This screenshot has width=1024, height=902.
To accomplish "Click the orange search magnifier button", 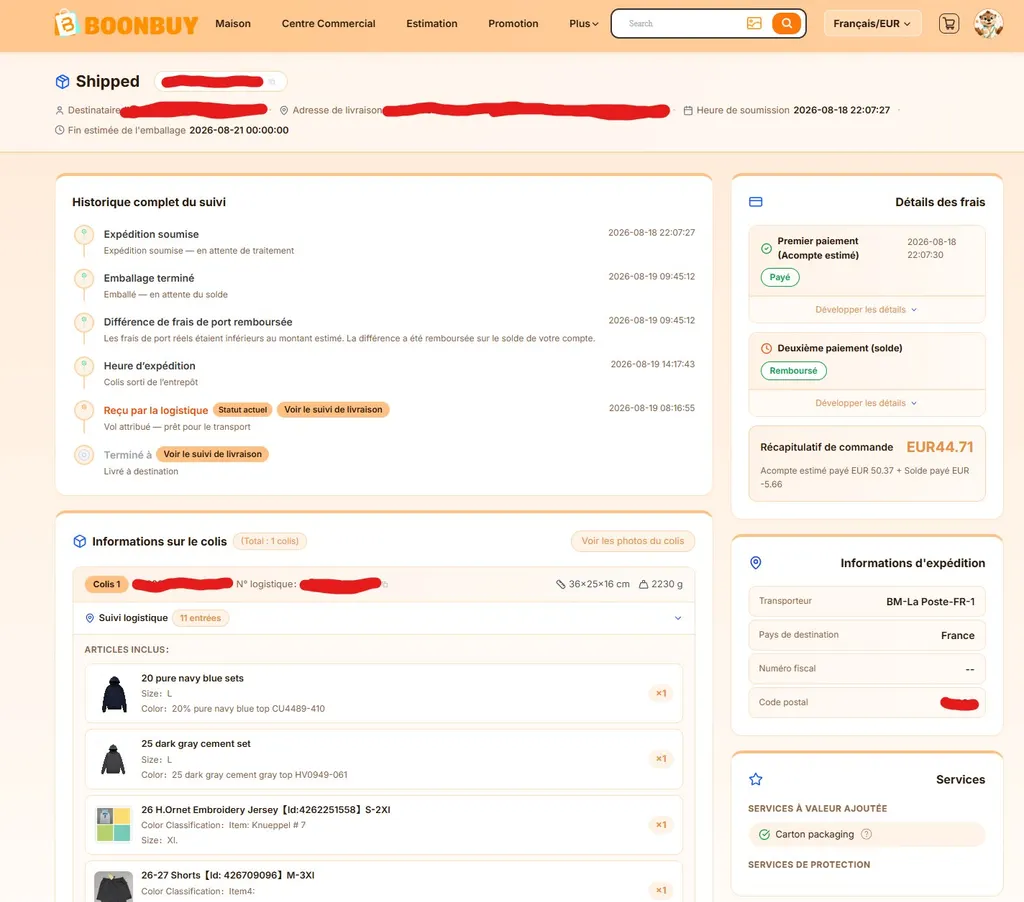I will pyautogui.click(x=786, y=24).
